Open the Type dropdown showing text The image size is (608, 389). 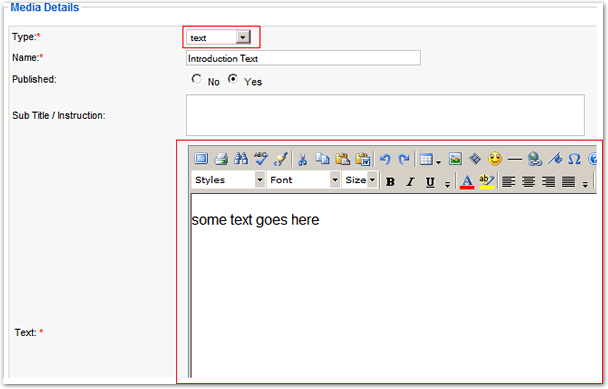coord(219,38)
